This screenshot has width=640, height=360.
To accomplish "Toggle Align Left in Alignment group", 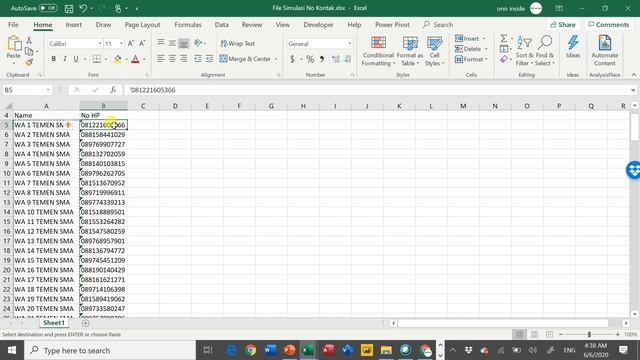I will pyautogui.click(x=161, y=59).
